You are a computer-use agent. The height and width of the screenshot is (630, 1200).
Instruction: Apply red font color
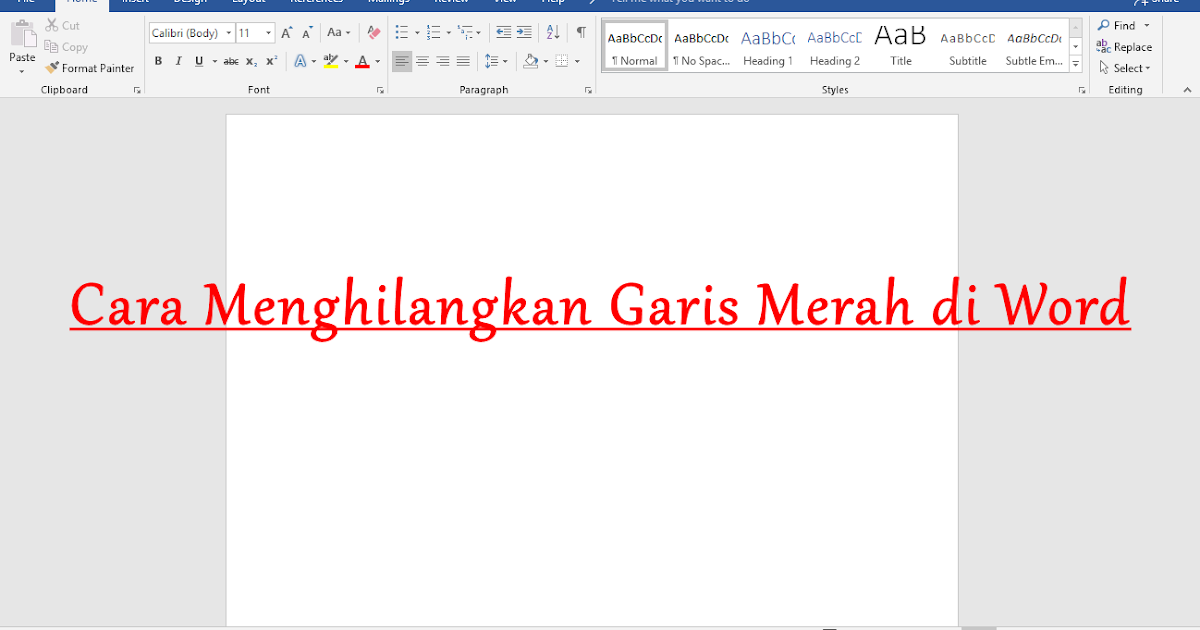point(362,61)
